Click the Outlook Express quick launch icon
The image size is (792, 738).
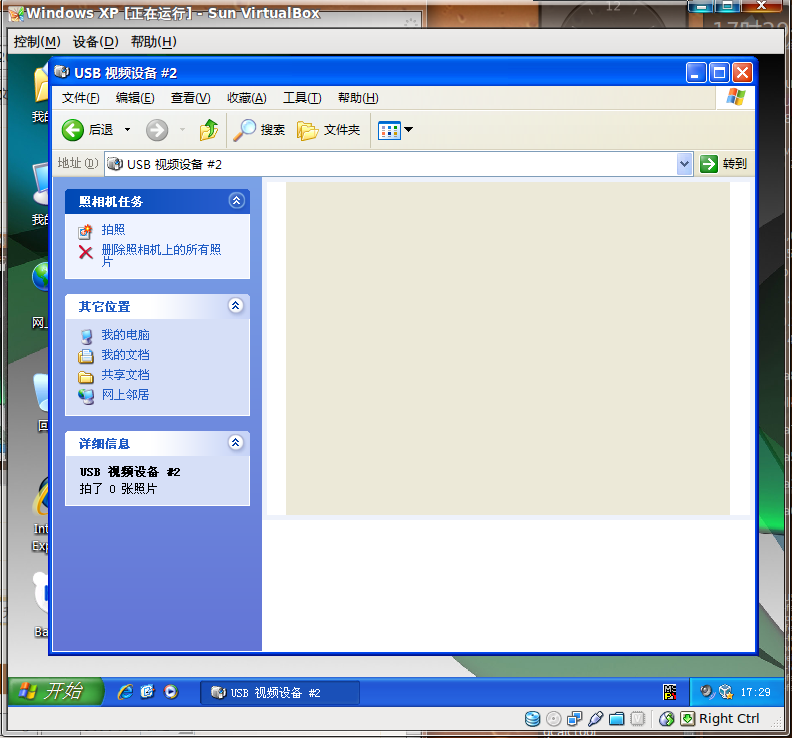pos(147,692)
